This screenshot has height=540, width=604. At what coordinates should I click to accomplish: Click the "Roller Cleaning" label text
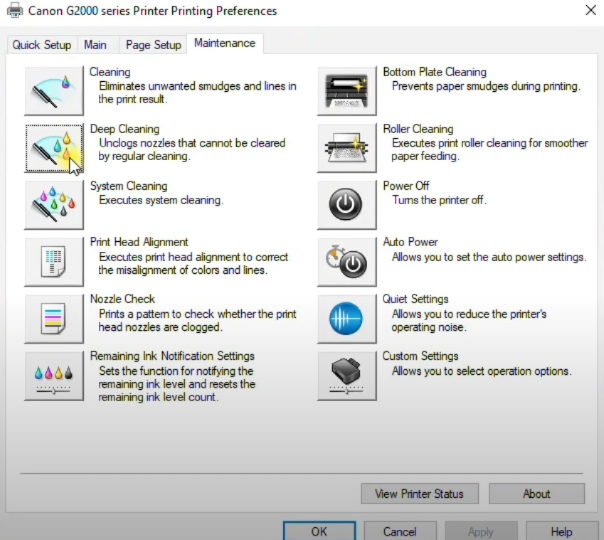[x=418, y=129]
